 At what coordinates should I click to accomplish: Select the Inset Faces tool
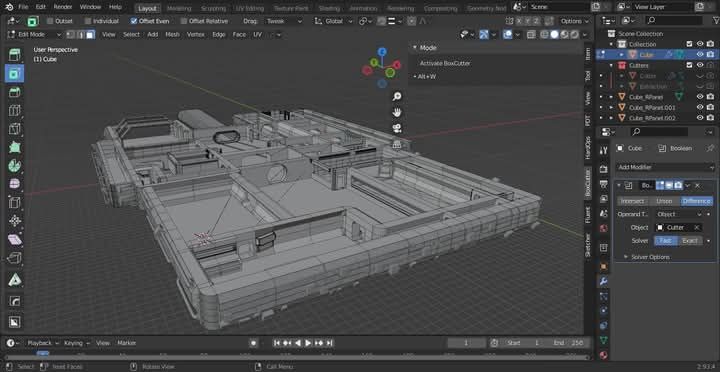click(x=15, y=73)
